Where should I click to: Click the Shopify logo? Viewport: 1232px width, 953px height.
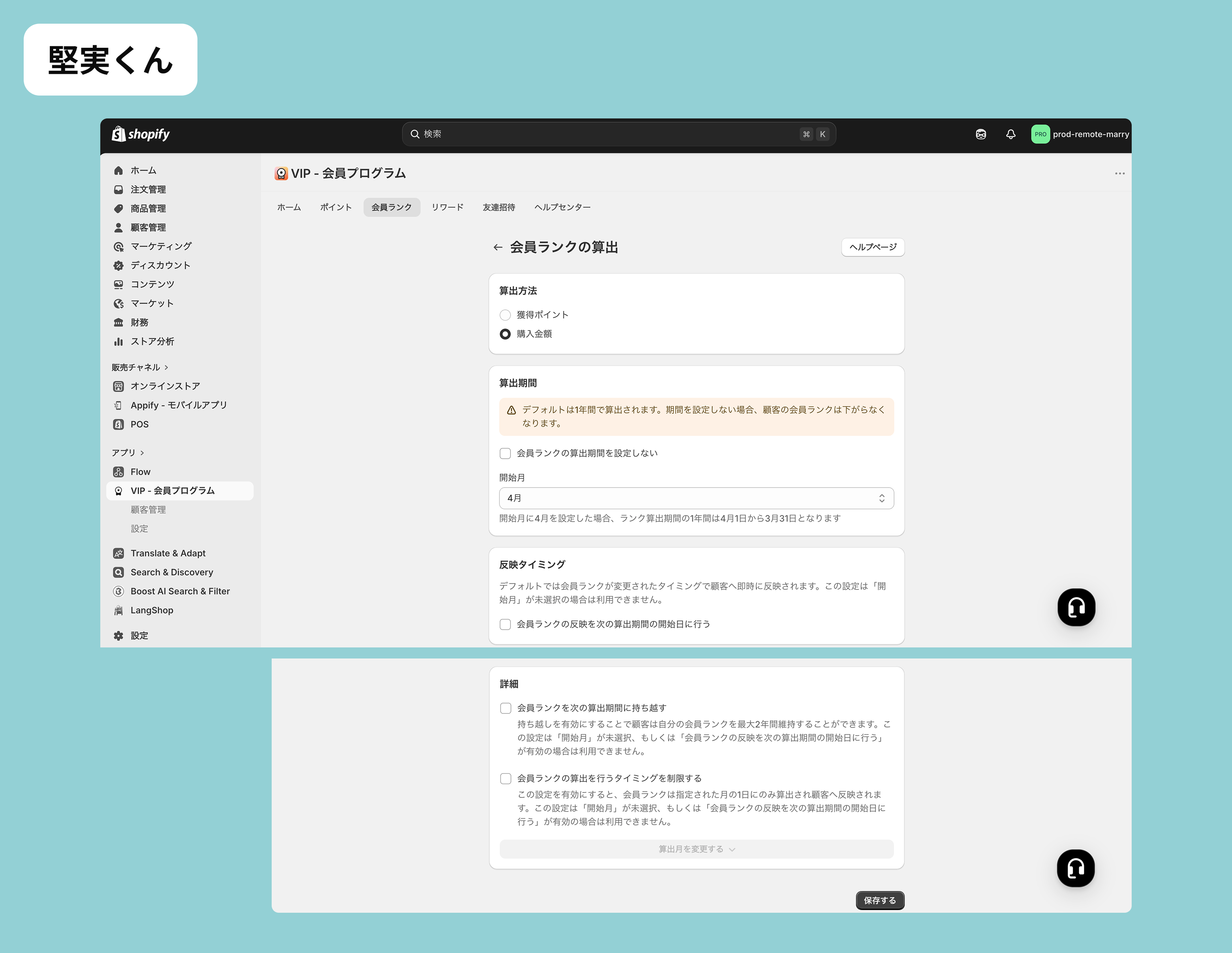click(x=141, y=134)
